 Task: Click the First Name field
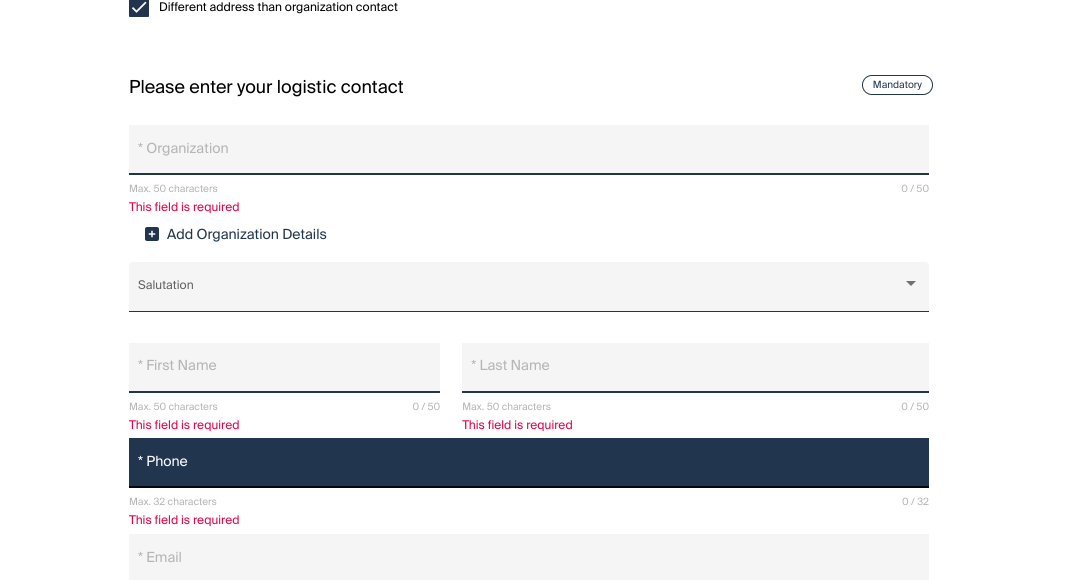284,366
